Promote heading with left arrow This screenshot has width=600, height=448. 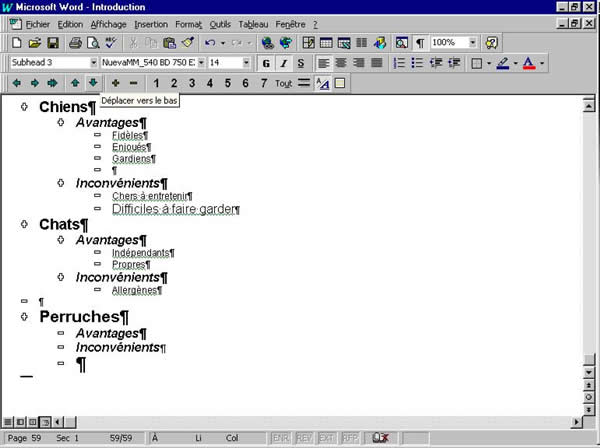pyautogui.click(x=16, y=83)
